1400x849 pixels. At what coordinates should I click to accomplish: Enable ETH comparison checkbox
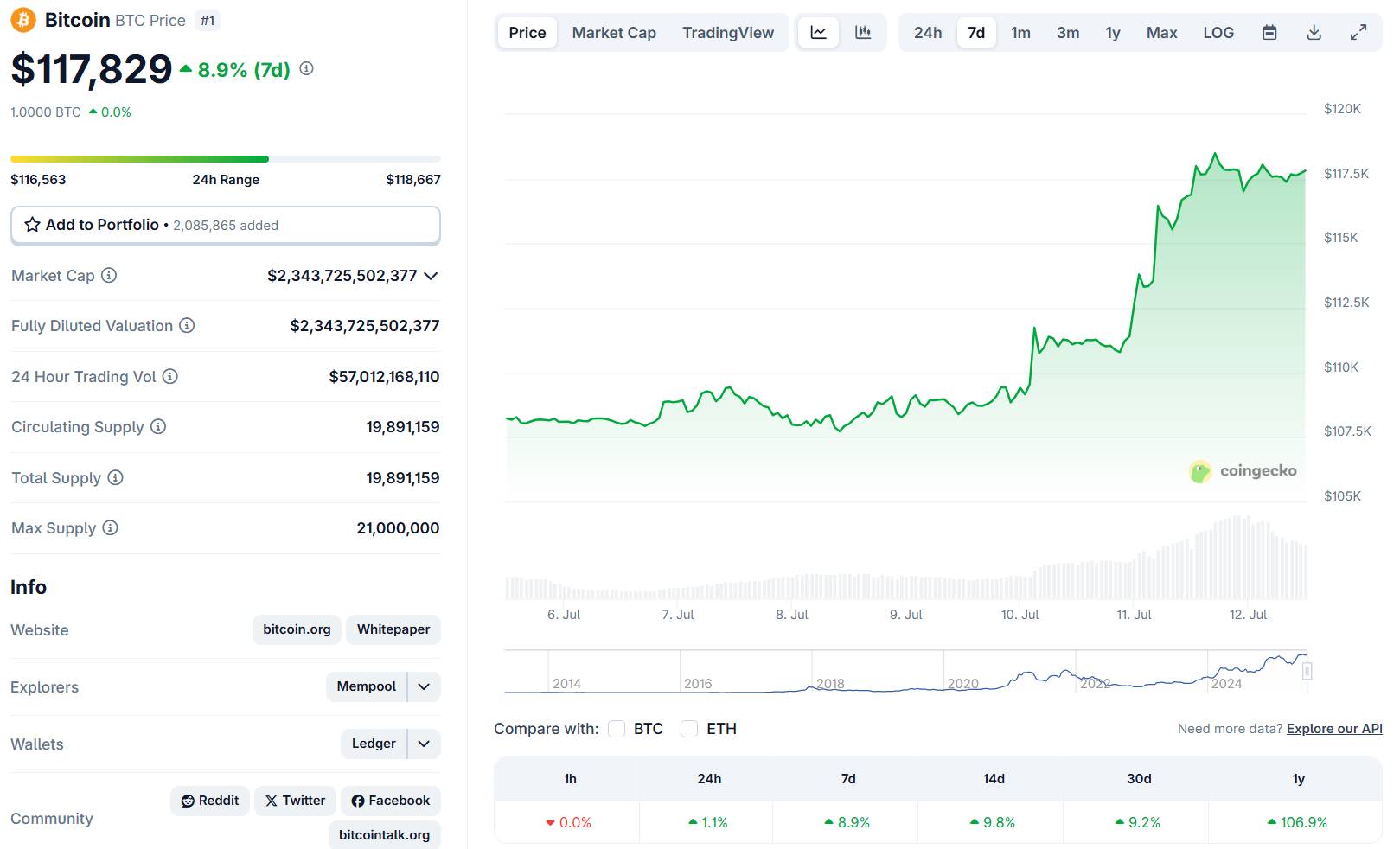(x=689, y=729)
